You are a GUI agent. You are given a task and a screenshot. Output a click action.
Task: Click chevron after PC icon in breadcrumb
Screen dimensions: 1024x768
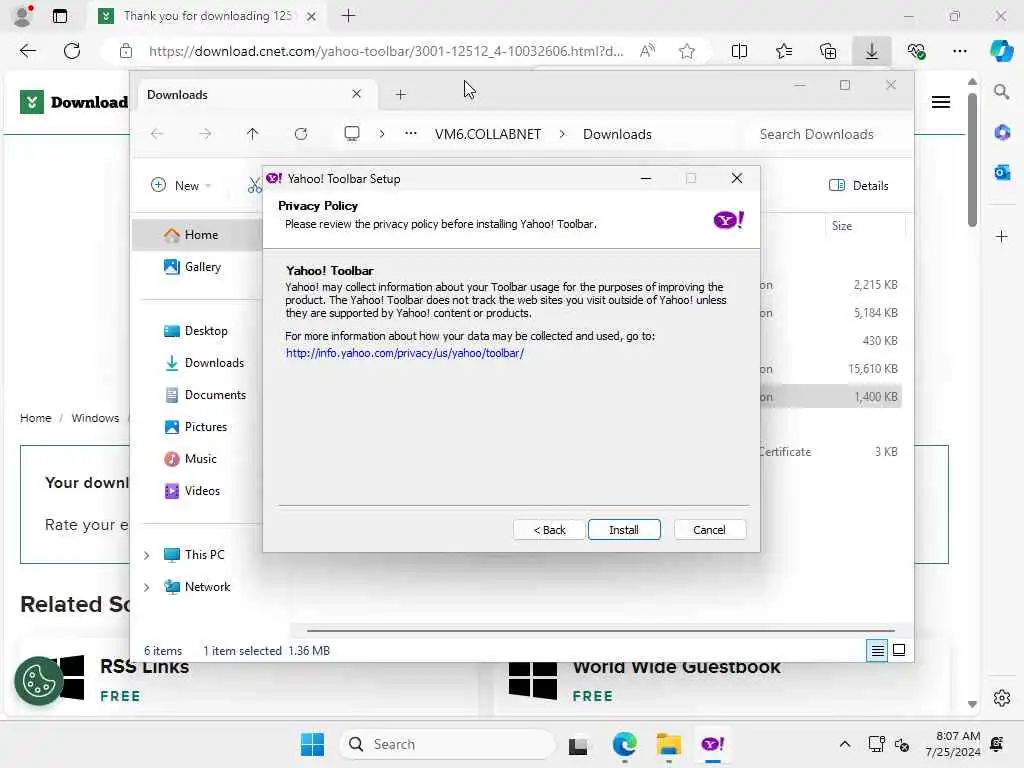click(381, 134)
